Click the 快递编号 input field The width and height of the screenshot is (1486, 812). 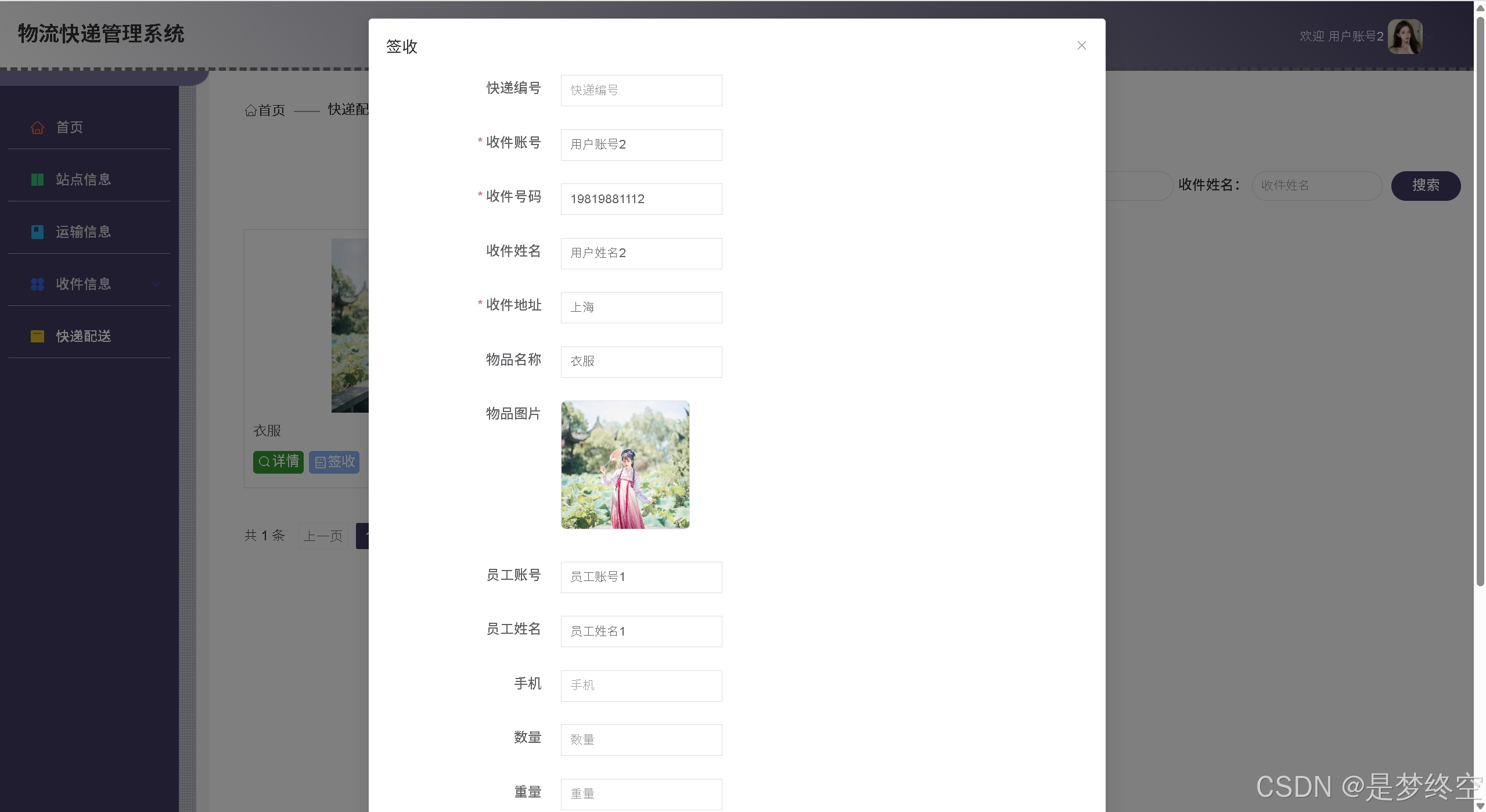pos(641,90)
